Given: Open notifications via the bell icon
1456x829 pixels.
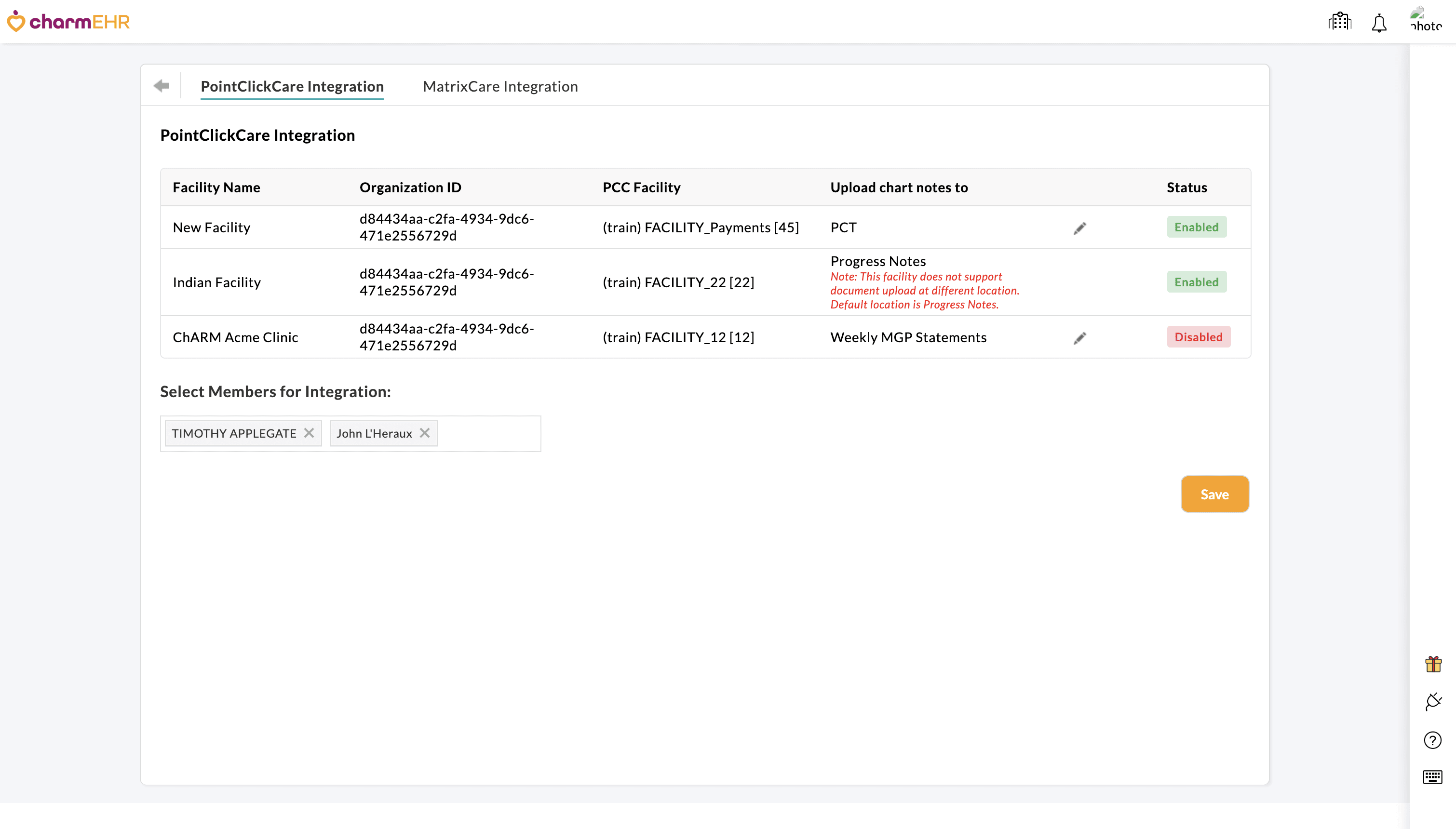Looking at the screenshot, I should point(1378,22).
